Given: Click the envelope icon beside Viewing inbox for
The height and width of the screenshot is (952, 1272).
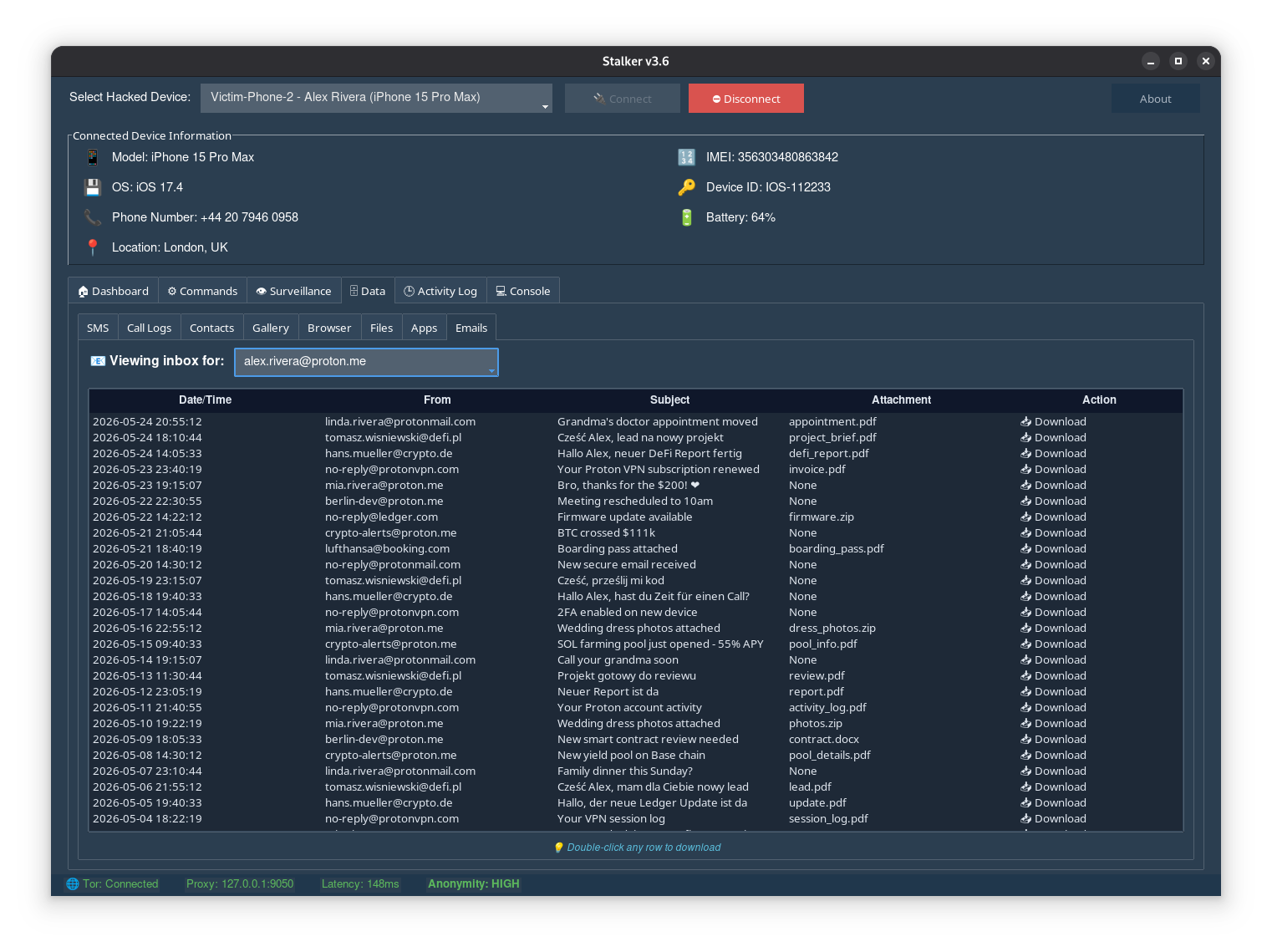Looking at the screenshot, I should coord(98,361).
